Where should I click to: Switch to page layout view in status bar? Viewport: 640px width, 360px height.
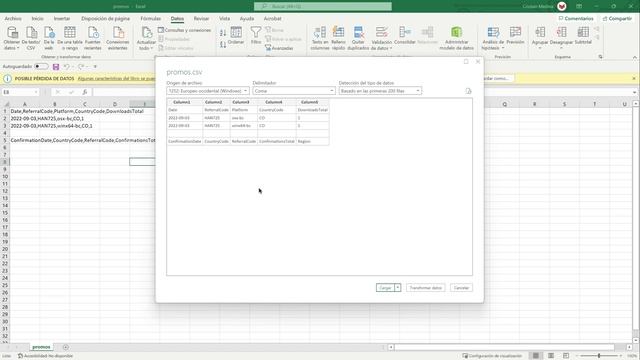551,356
